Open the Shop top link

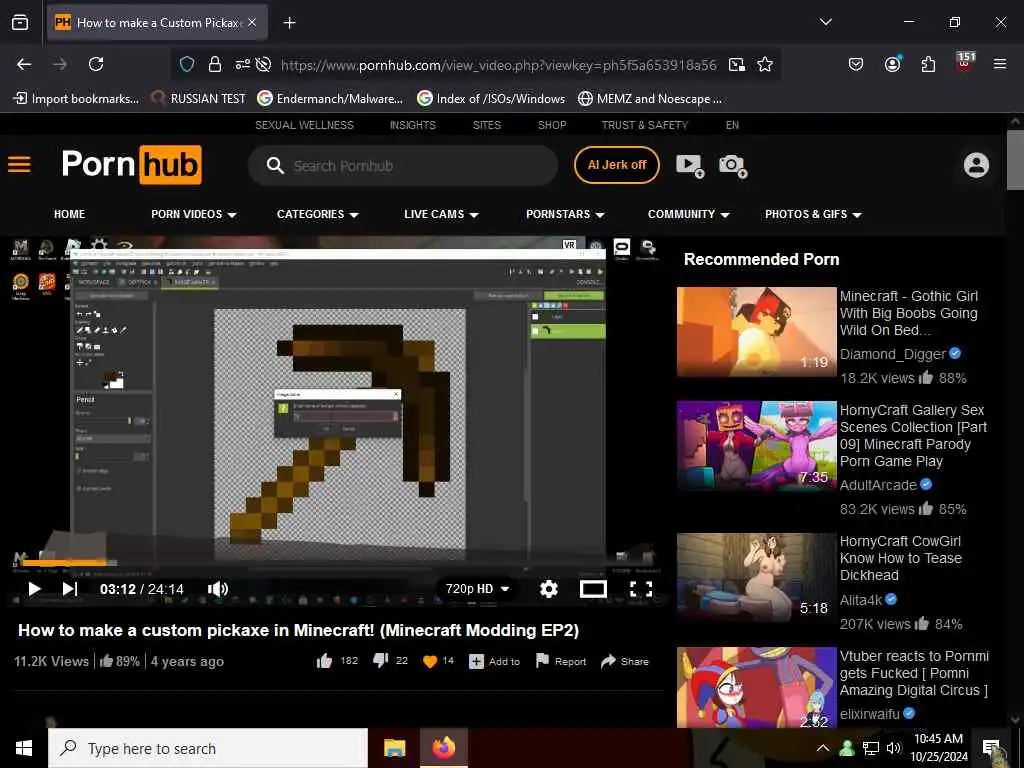552,125
